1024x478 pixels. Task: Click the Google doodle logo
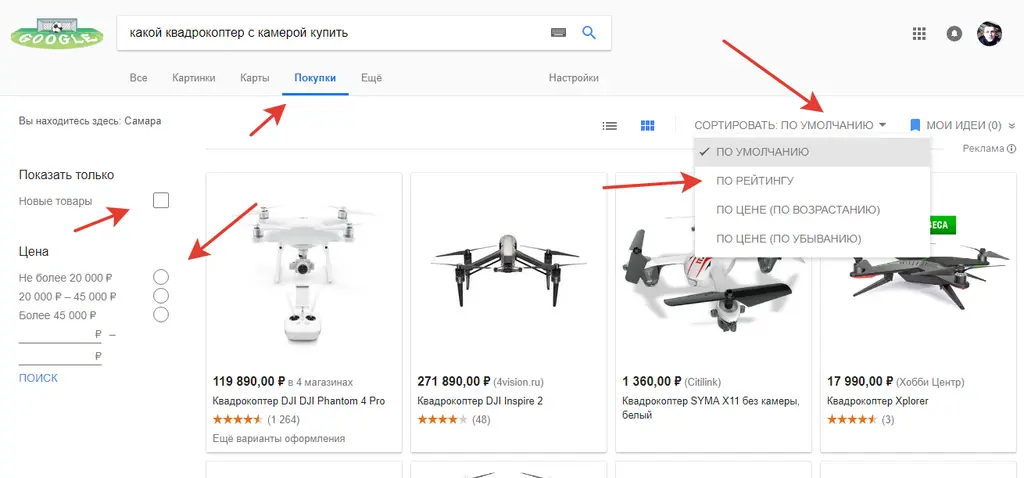(56, 35)
